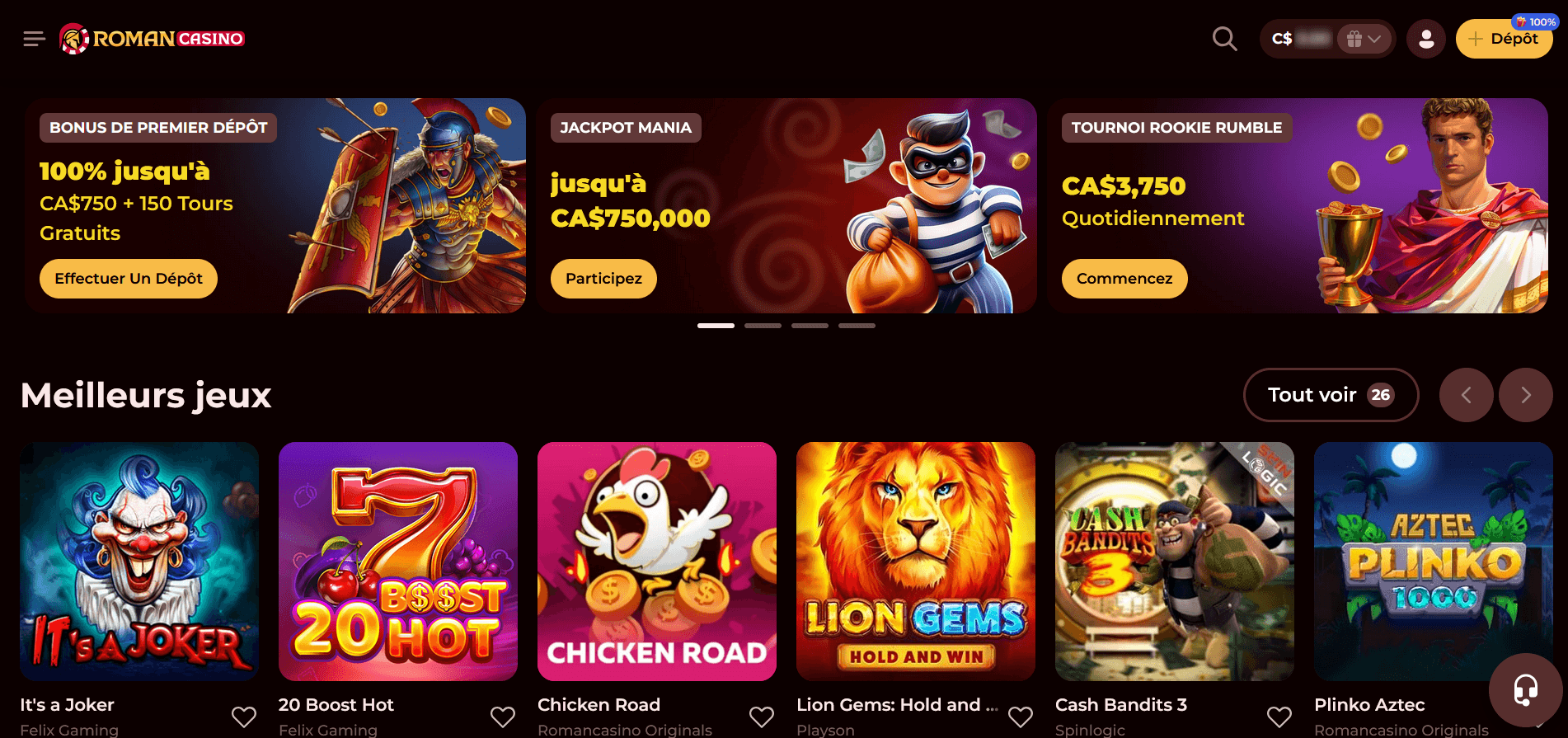
Task: Open the search magnifier icon
Action: coord(1224,39)
